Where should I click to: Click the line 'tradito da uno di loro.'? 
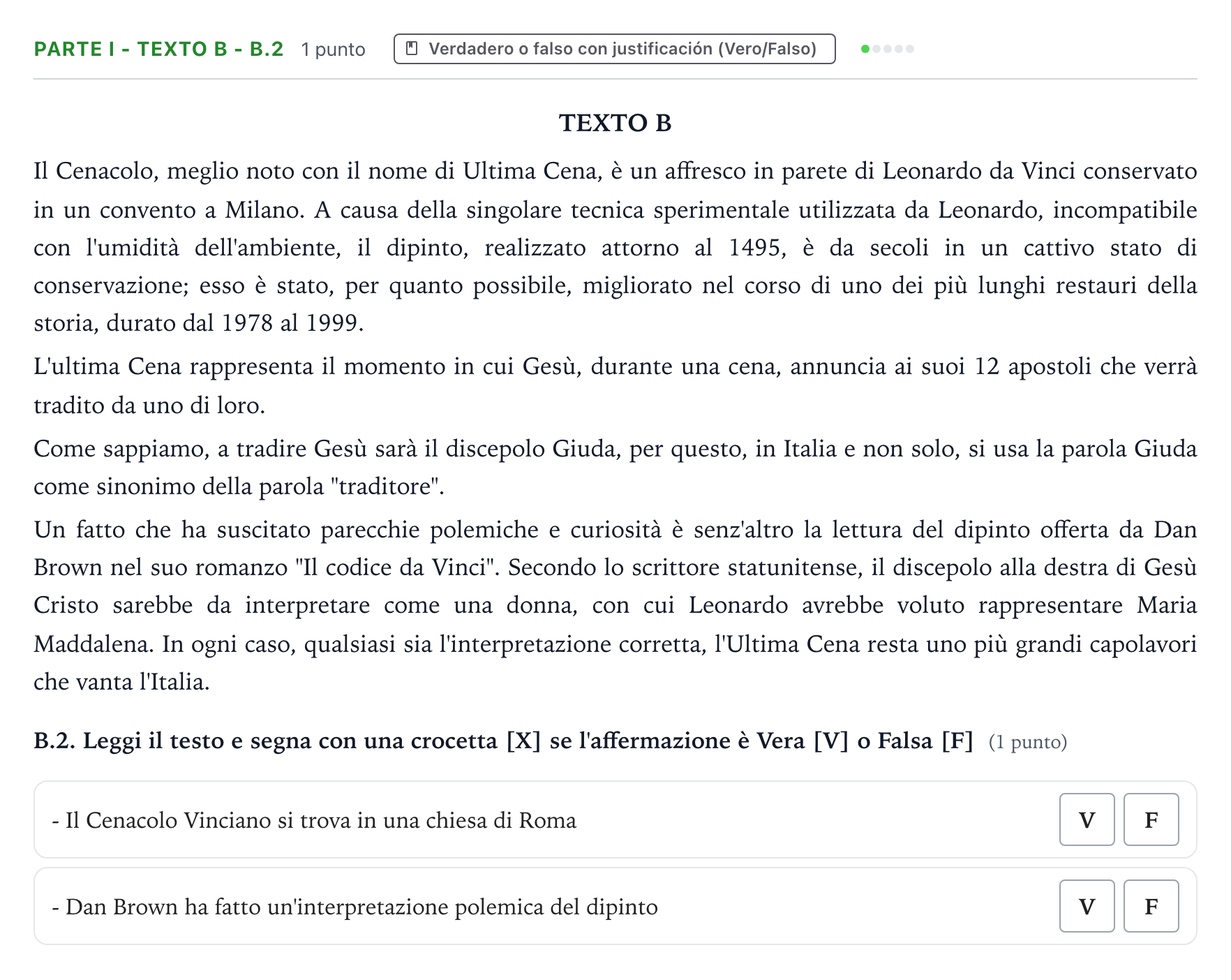coord(149,406)
